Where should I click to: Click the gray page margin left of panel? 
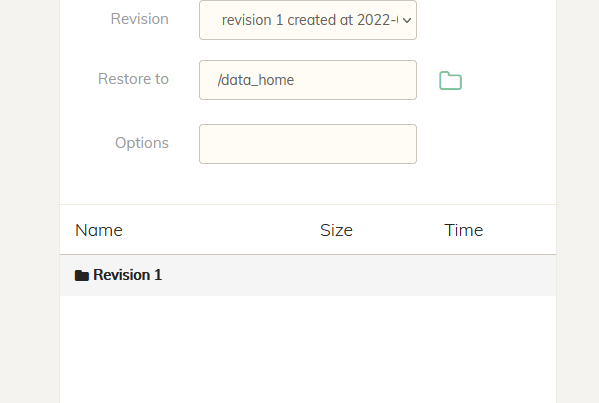29,201
